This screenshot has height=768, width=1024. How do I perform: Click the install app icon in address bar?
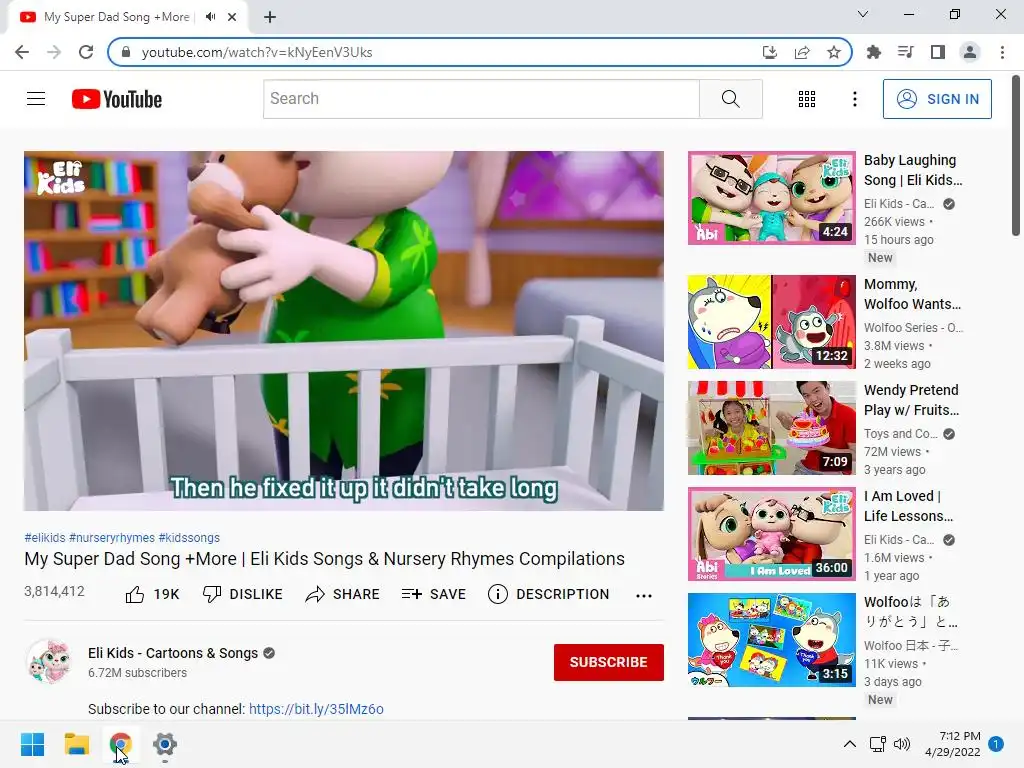(x=770, y=52)
